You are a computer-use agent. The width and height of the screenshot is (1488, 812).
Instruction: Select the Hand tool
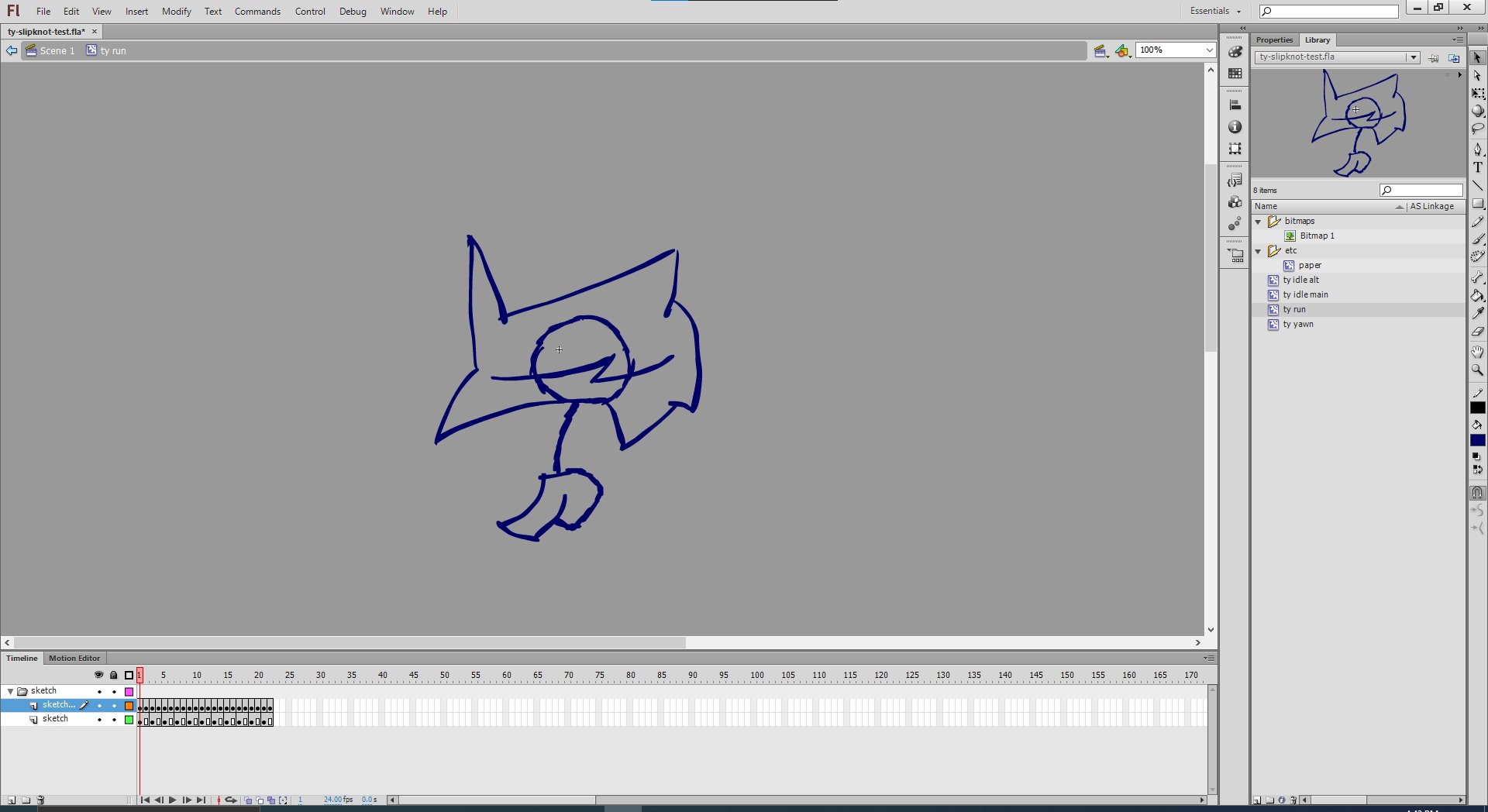tap(1477, 352)
